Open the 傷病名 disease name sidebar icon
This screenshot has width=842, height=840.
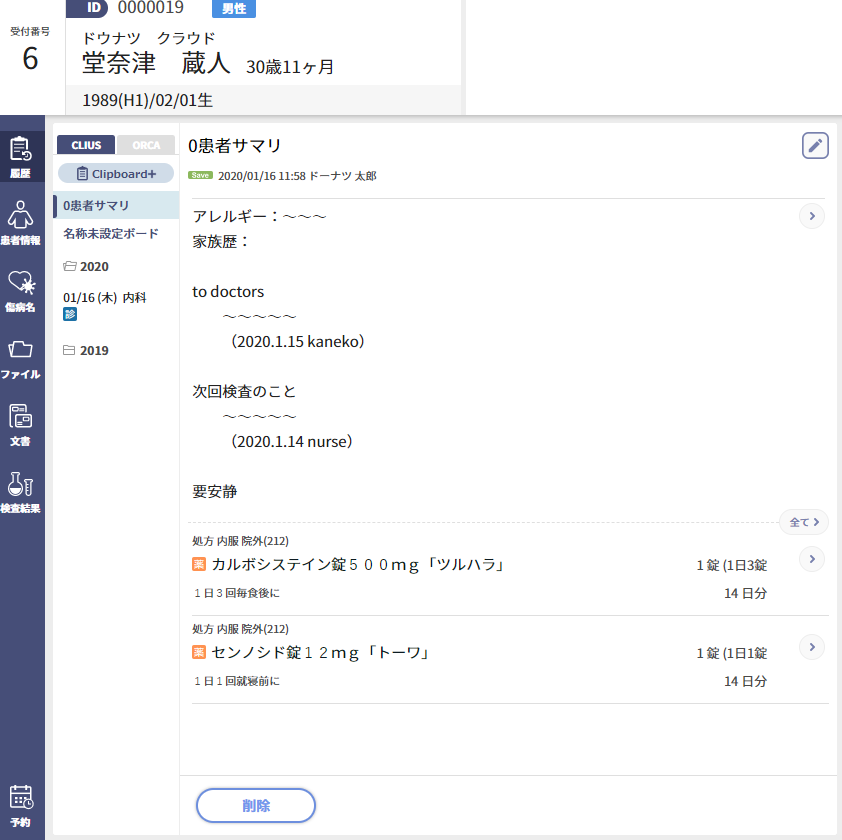[x=20, y=291]
